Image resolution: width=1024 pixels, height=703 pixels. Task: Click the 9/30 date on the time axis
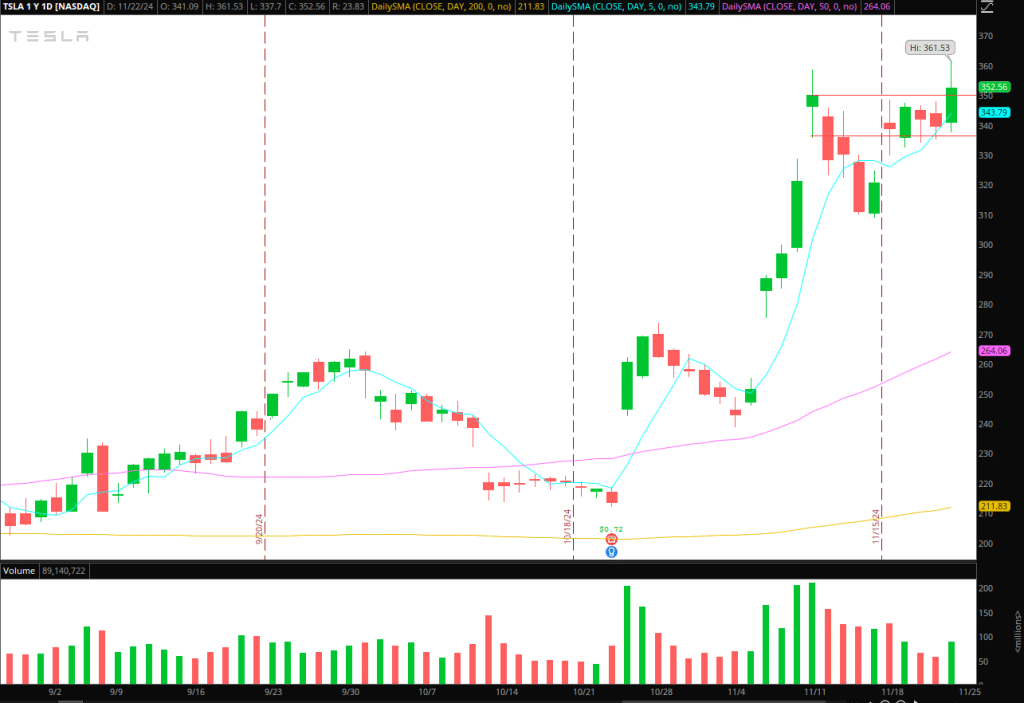tap(351, 692)
